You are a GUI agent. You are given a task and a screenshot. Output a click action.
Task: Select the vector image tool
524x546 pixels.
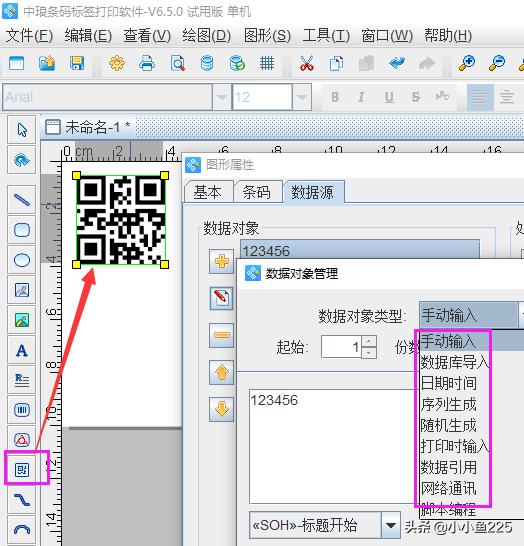coord(22,290)
